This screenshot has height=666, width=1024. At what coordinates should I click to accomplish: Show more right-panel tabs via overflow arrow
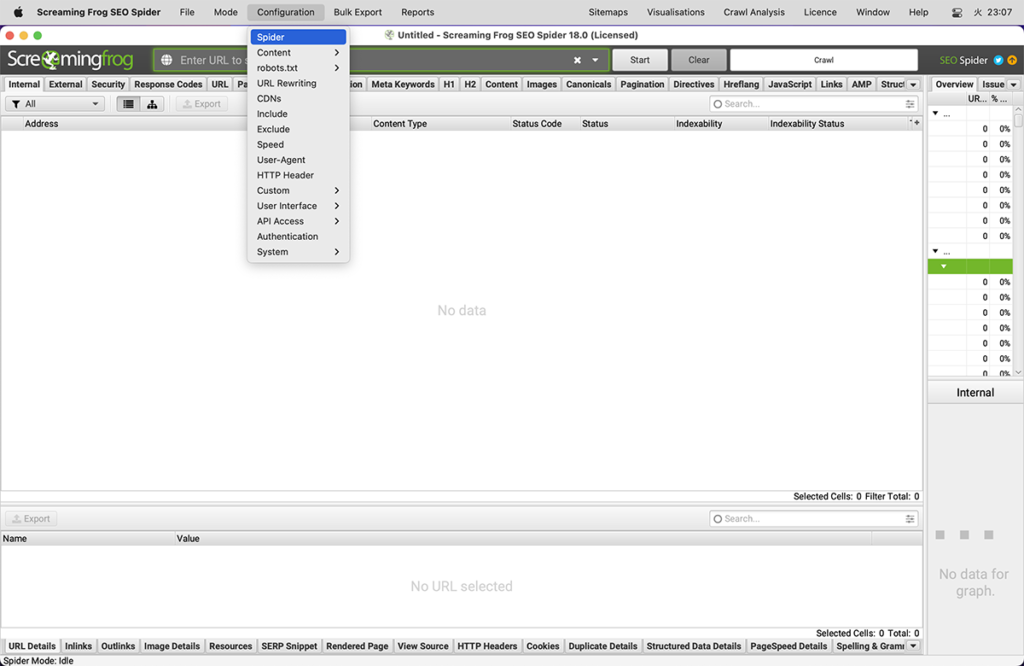click(x=1014, y=85)
